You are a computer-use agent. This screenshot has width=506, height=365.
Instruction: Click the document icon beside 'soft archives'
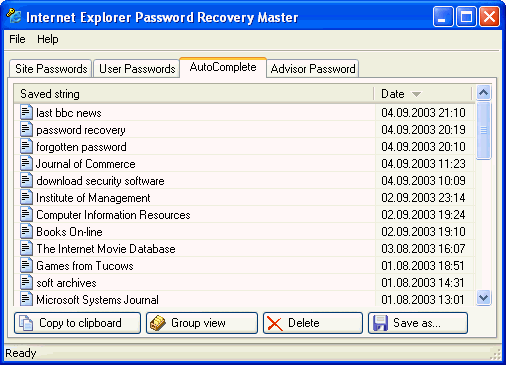[26, 282]
